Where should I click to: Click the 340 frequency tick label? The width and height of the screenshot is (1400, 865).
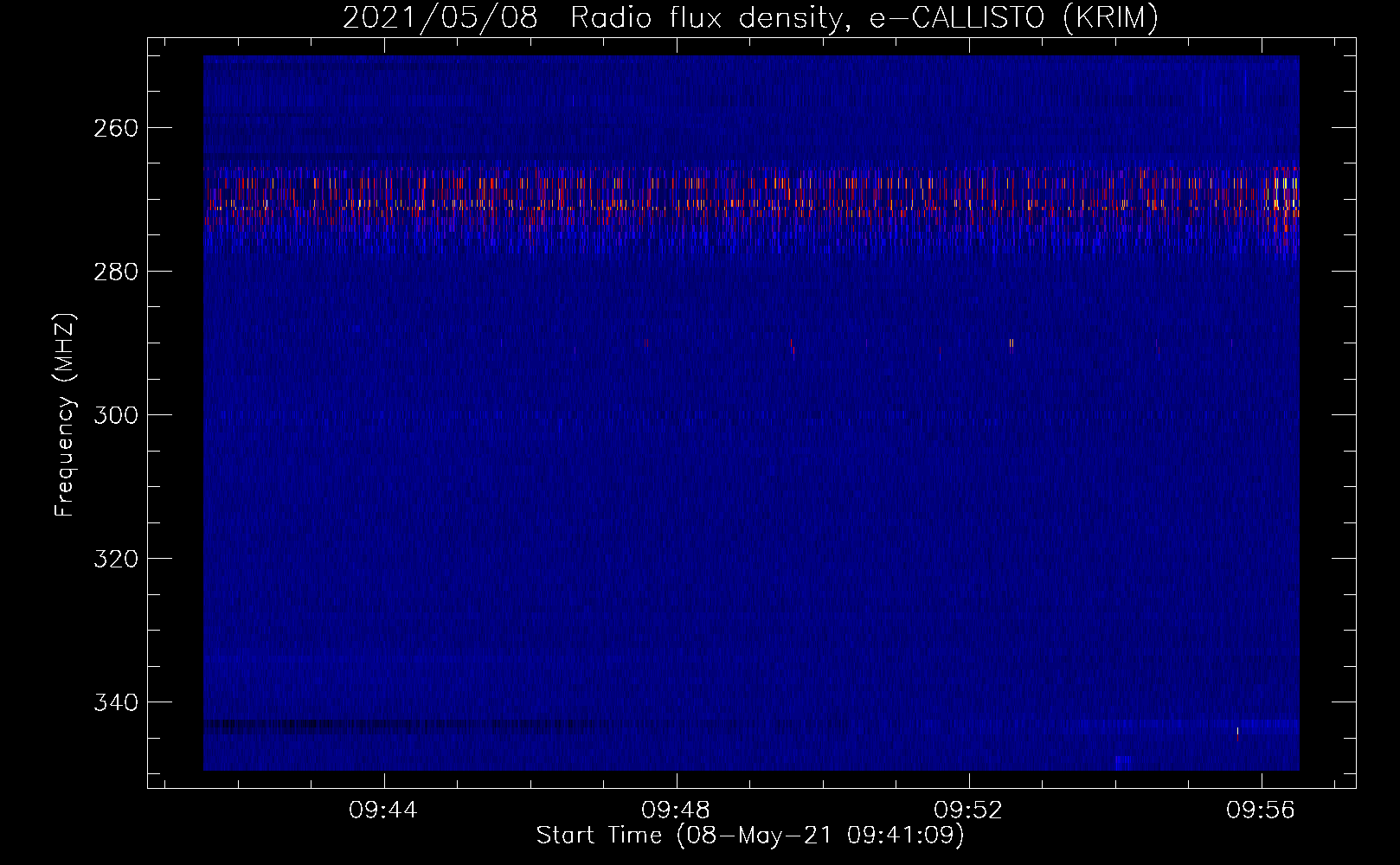pos(115,702)
